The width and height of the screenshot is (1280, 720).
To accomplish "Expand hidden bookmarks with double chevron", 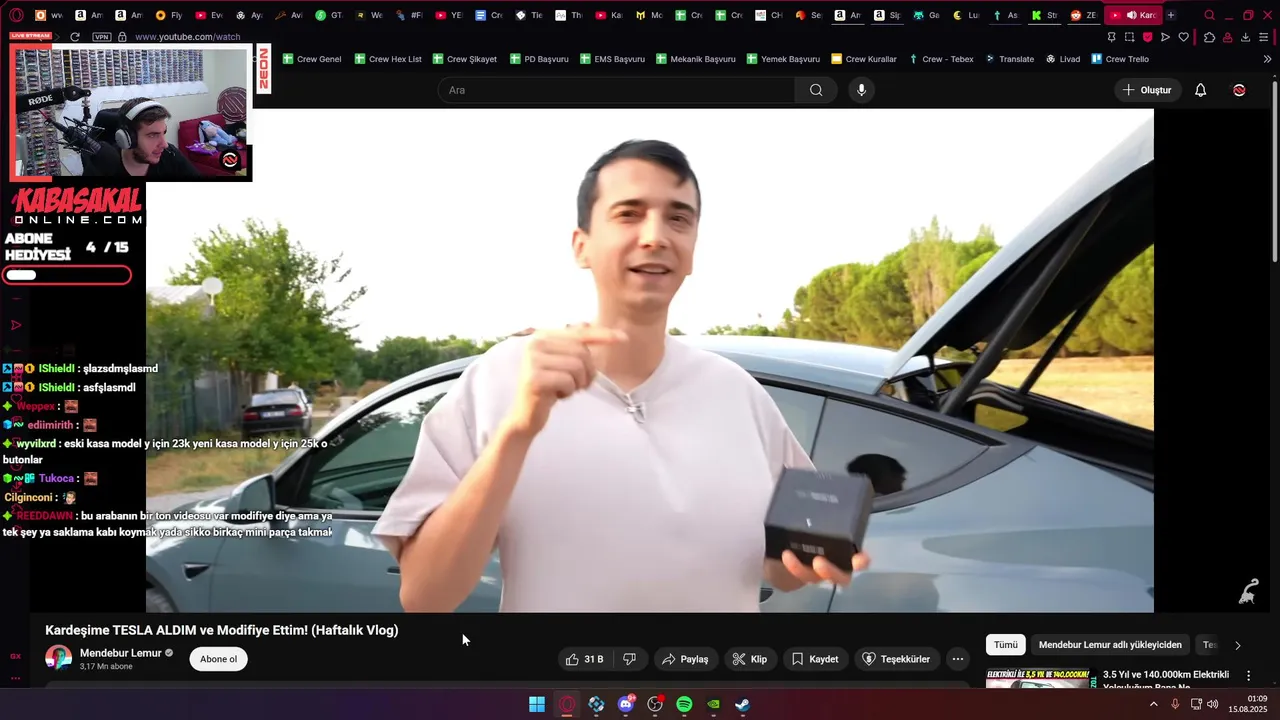I will click(x=1267, y=59).
